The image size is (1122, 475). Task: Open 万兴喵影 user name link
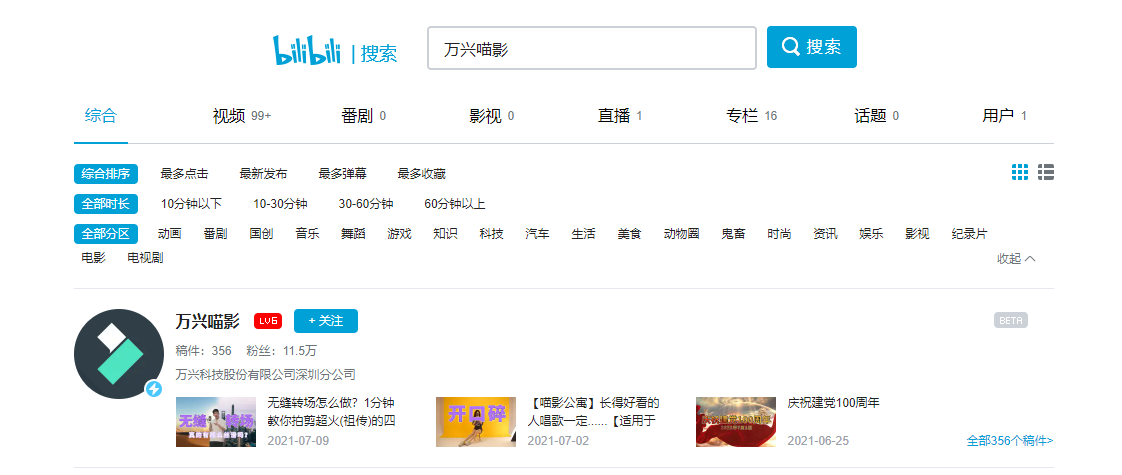[208, 321]
